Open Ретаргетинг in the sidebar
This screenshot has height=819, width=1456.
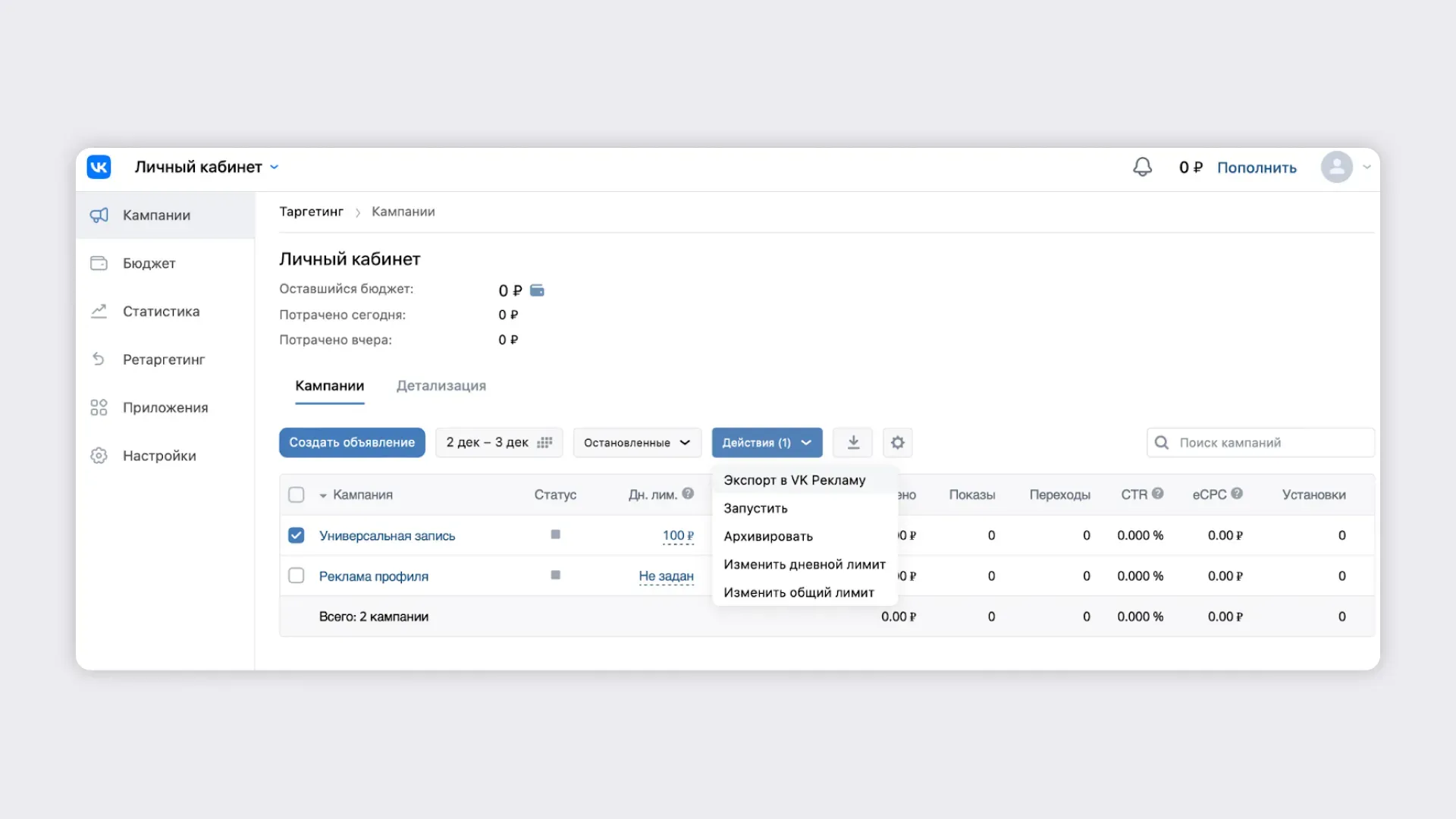(163, 359)
